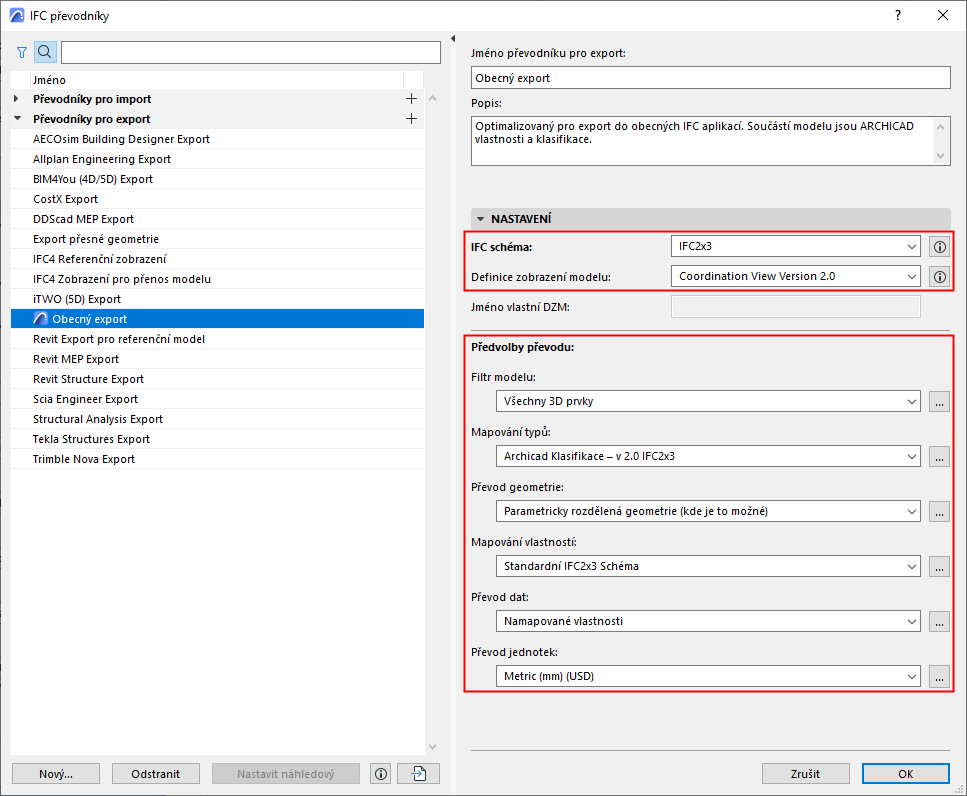This screenshot has width=967, height=796.
Task: Open IFC schéma dropdown
Action: [796, 247]
